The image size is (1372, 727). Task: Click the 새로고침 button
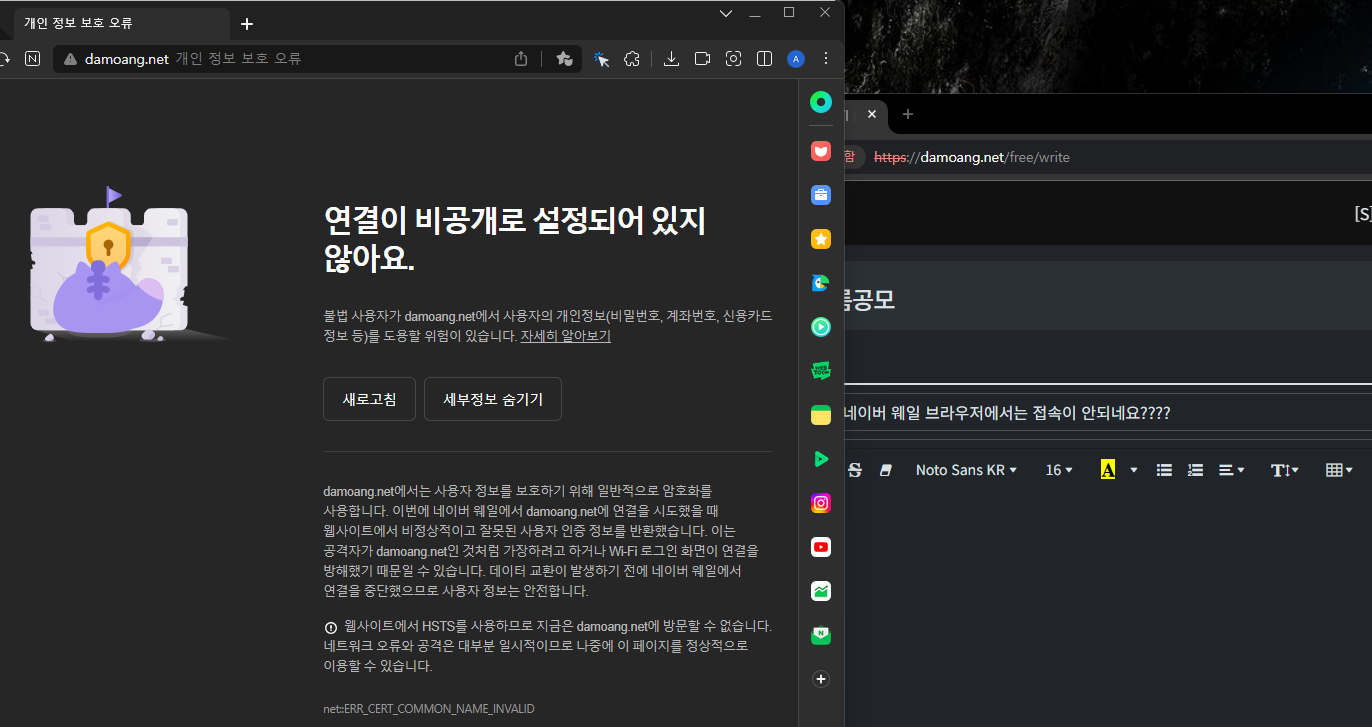[x=369, y=399]
